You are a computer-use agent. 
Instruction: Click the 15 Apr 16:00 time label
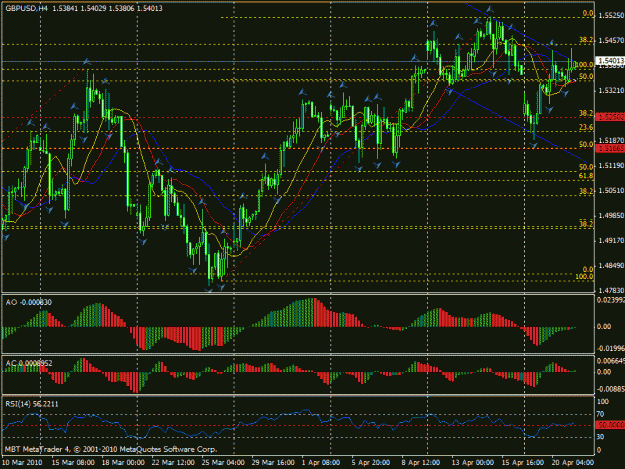[x=523, y=463]
